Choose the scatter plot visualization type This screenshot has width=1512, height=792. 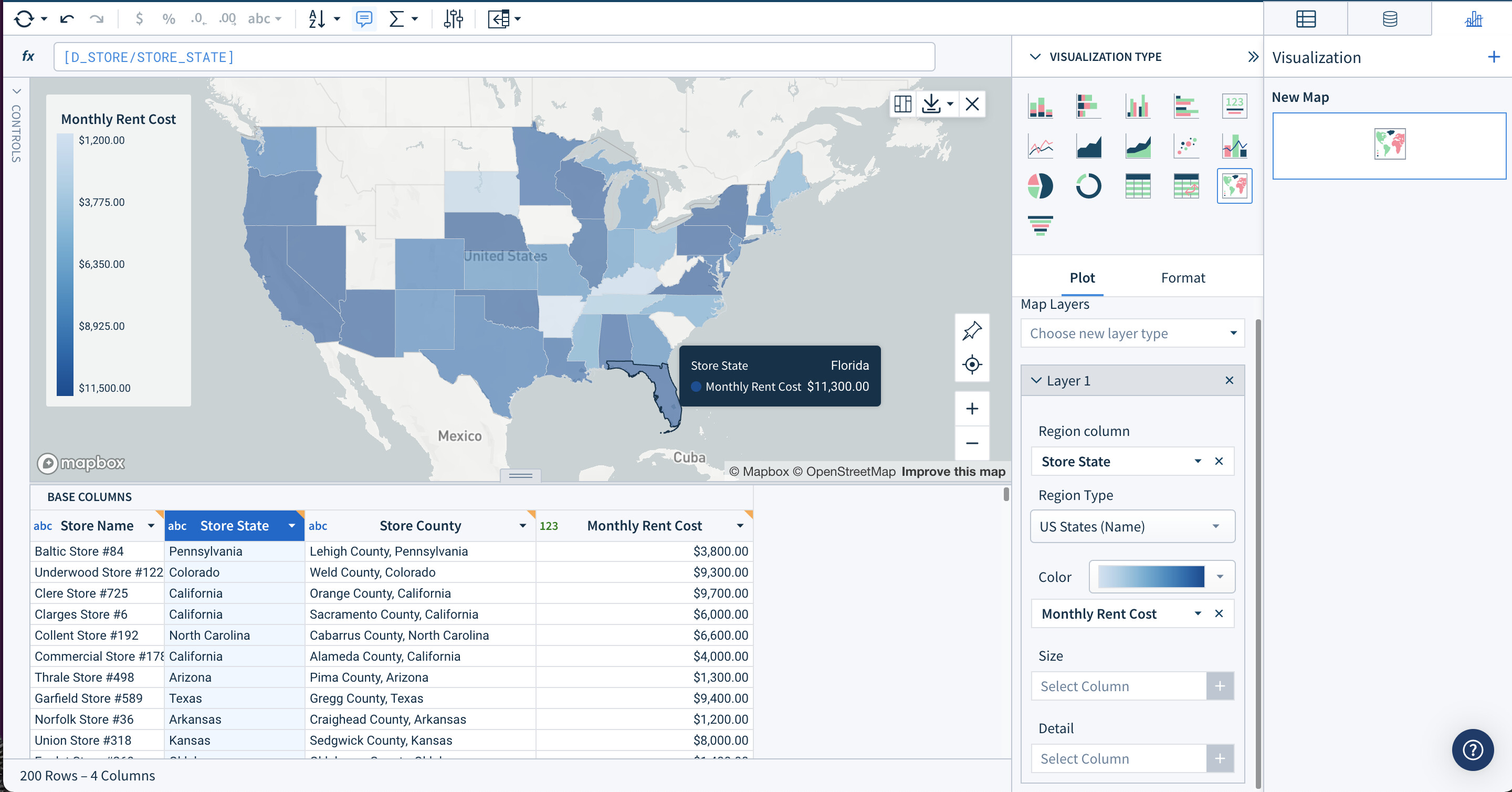coord(1186,146)
